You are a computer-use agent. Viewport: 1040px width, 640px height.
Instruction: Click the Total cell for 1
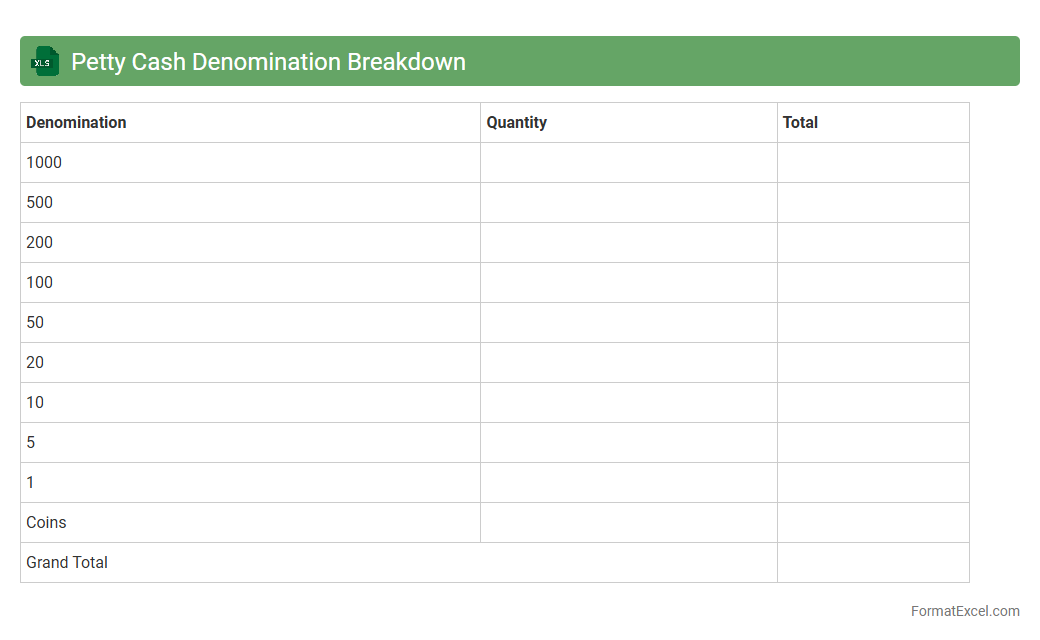point(872,482)
